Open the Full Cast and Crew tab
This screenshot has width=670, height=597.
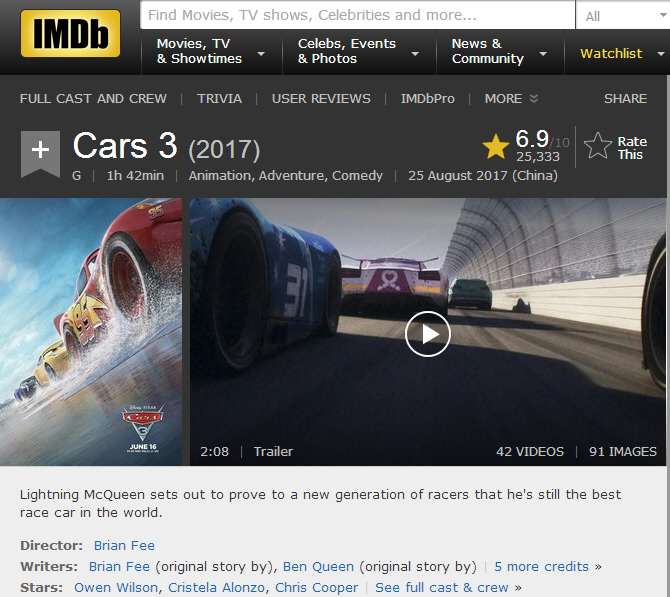click(93, 98)
